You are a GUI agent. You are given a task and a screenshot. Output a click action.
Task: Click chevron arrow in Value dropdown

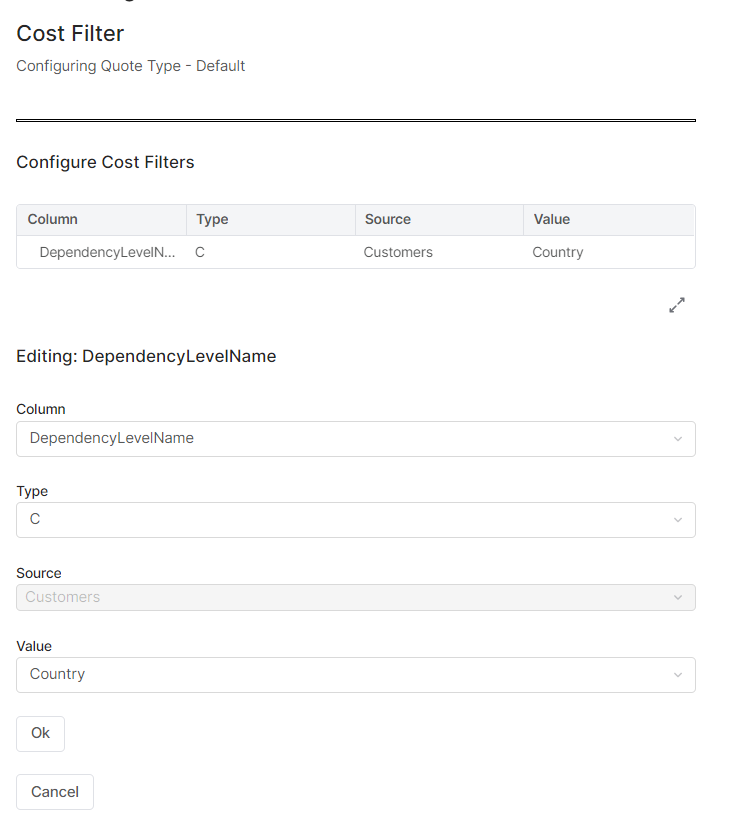677,675
